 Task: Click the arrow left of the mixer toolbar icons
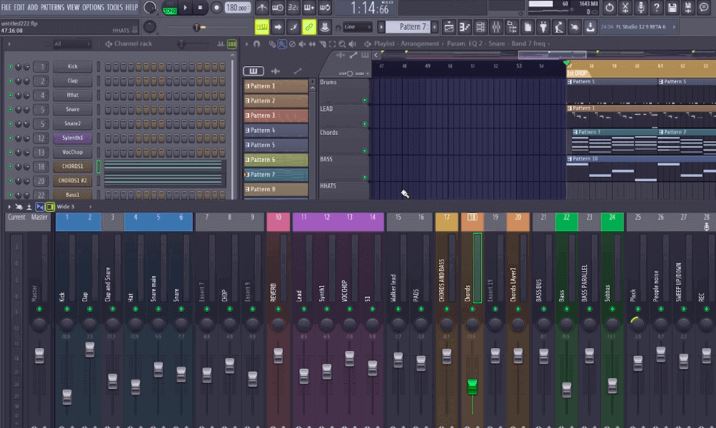9,207
